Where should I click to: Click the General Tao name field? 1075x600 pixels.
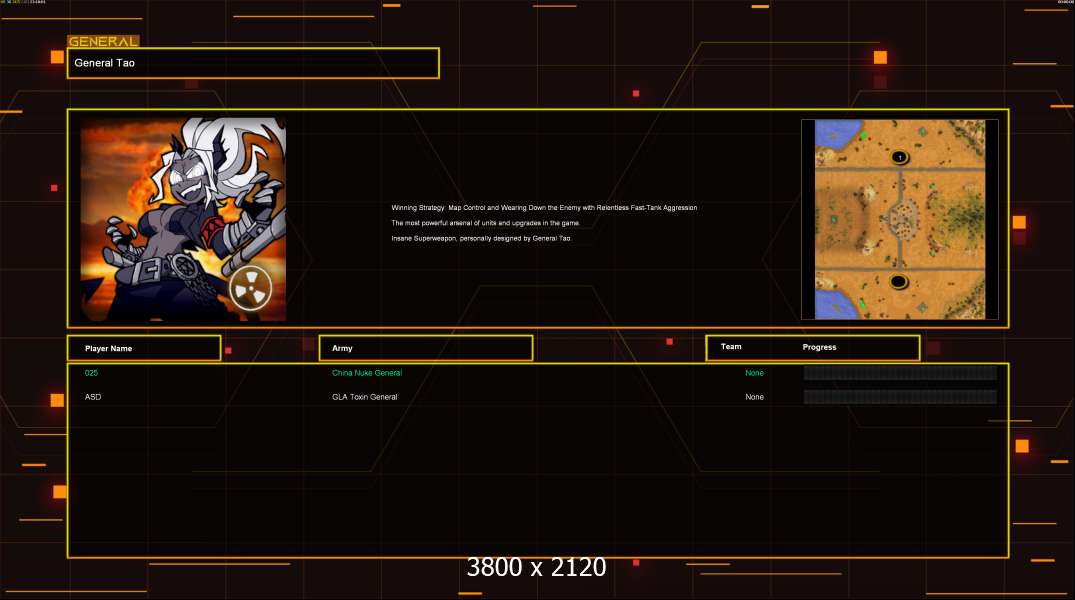[253, 63]
